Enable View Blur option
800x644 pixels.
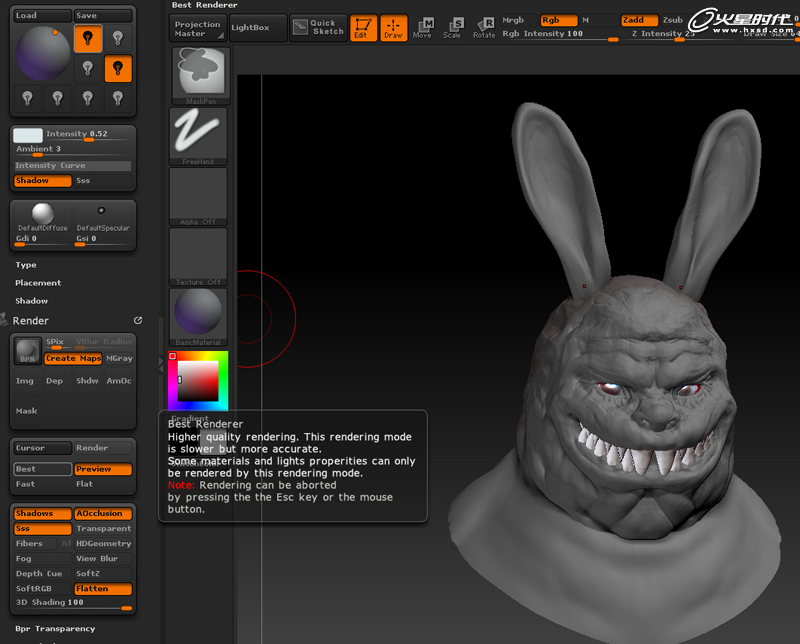pos(103,559)
